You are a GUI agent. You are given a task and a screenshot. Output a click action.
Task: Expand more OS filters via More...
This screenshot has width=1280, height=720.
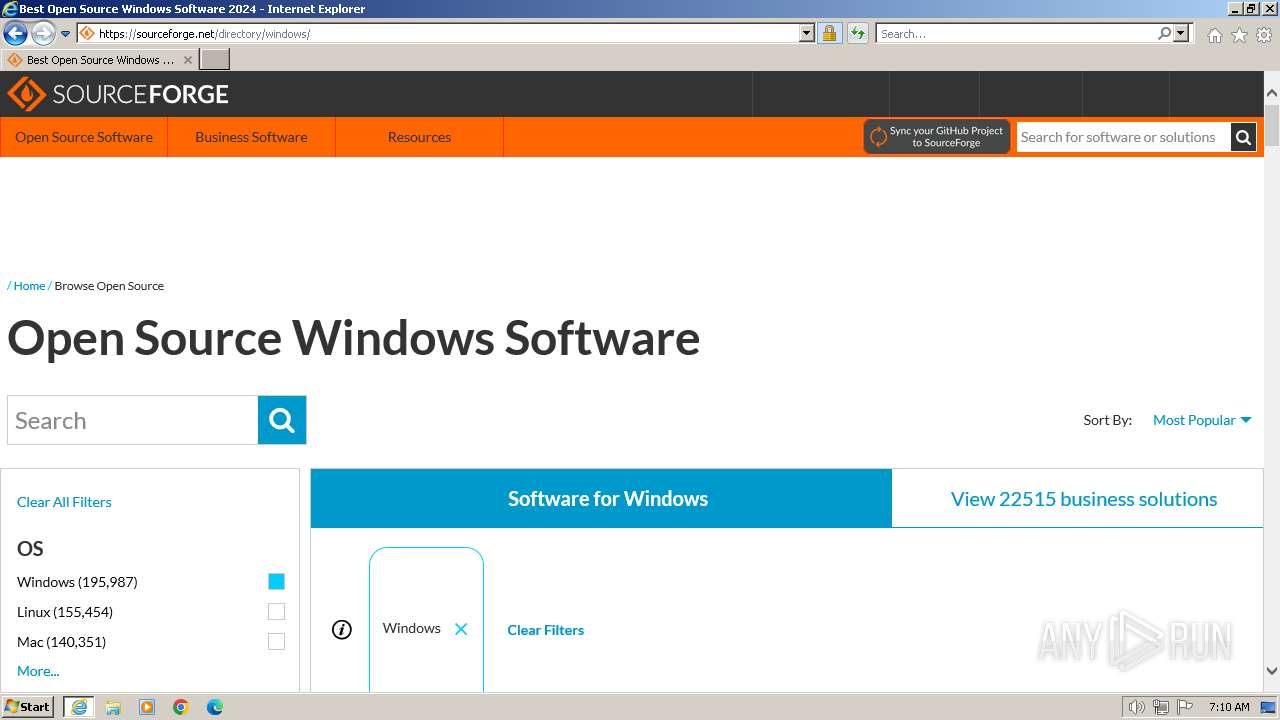[x=38, y=671]
